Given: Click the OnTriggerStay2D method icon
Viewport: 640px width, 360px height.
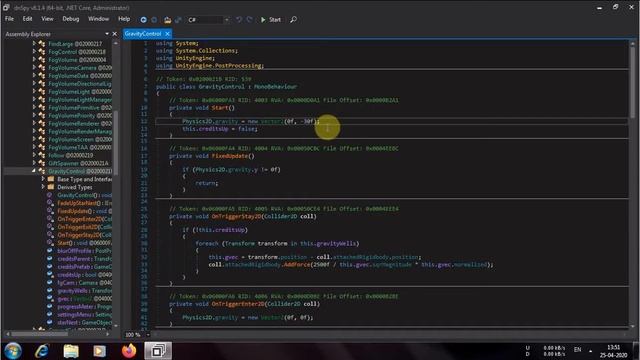Looking at the screenshot, I should tap(50, 235).
